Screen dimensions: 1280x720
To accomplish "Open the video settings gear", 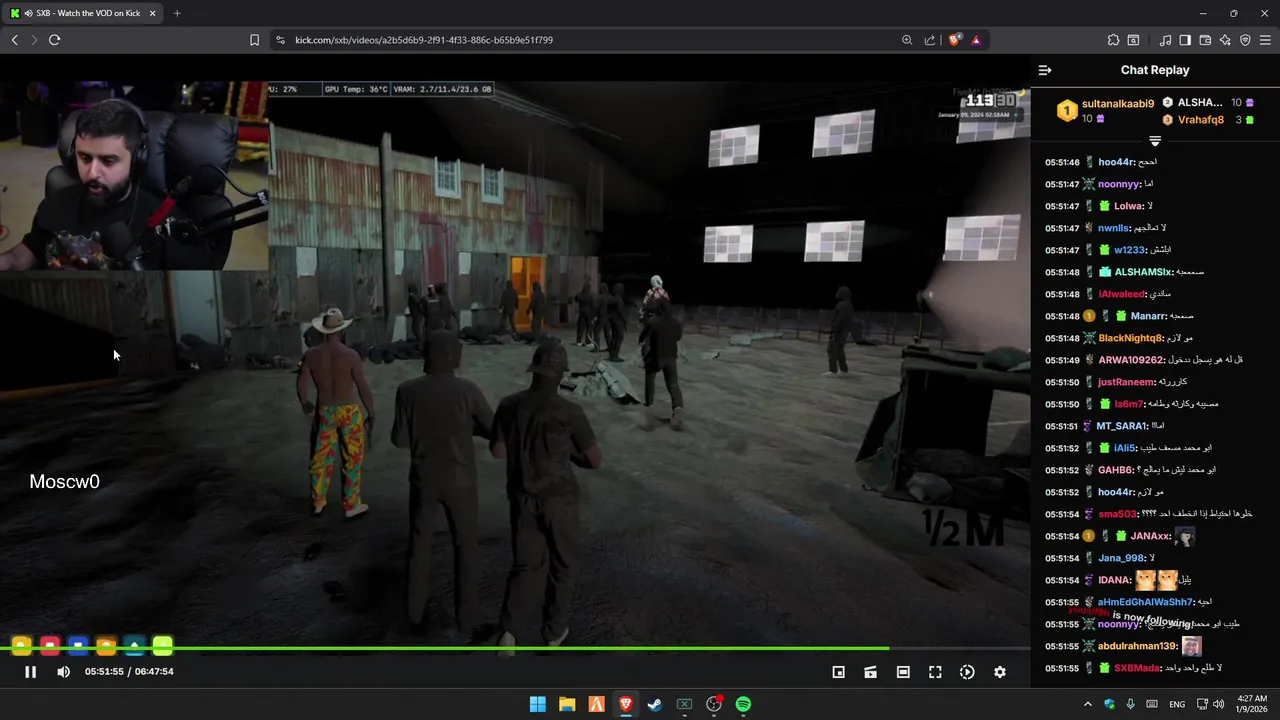I will tap(999, 672).
